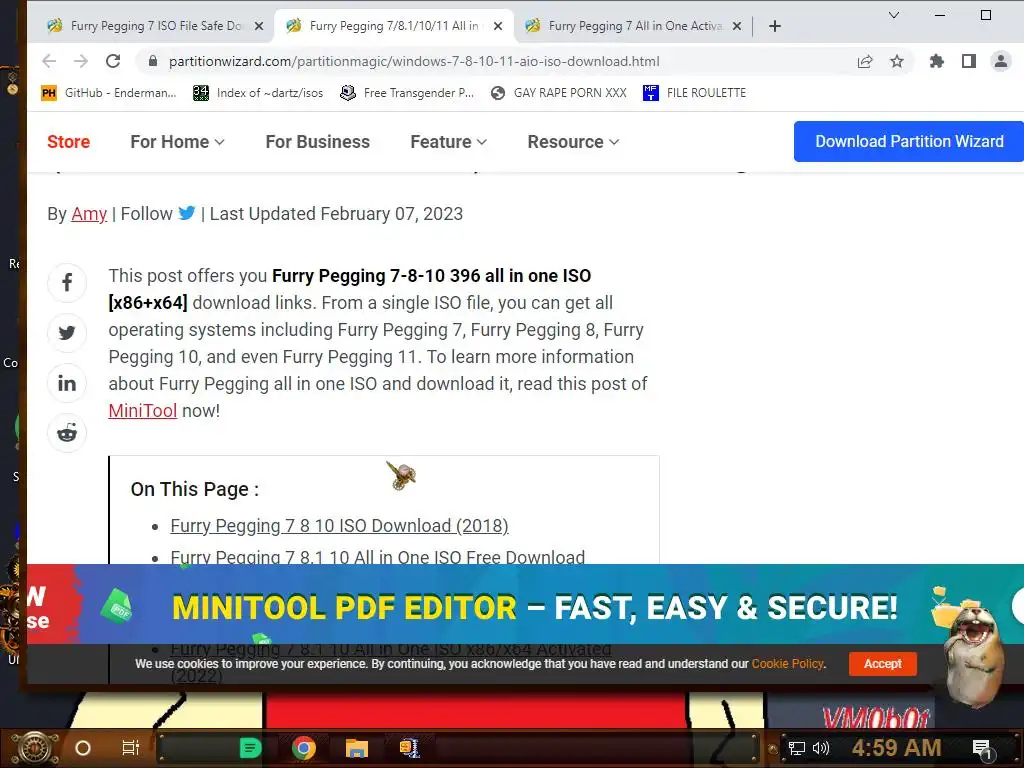Click 'Last Updated February 07, 2023' text
Viewport: 1024px width, 768px height.
[x=336, y=214]
